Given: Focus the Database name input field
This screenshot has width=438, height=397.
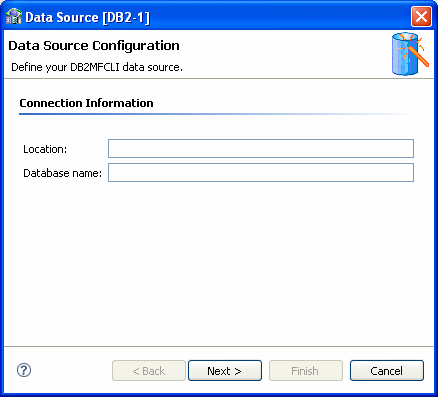Looking at the screenshot, I should (x=261, y=173).
